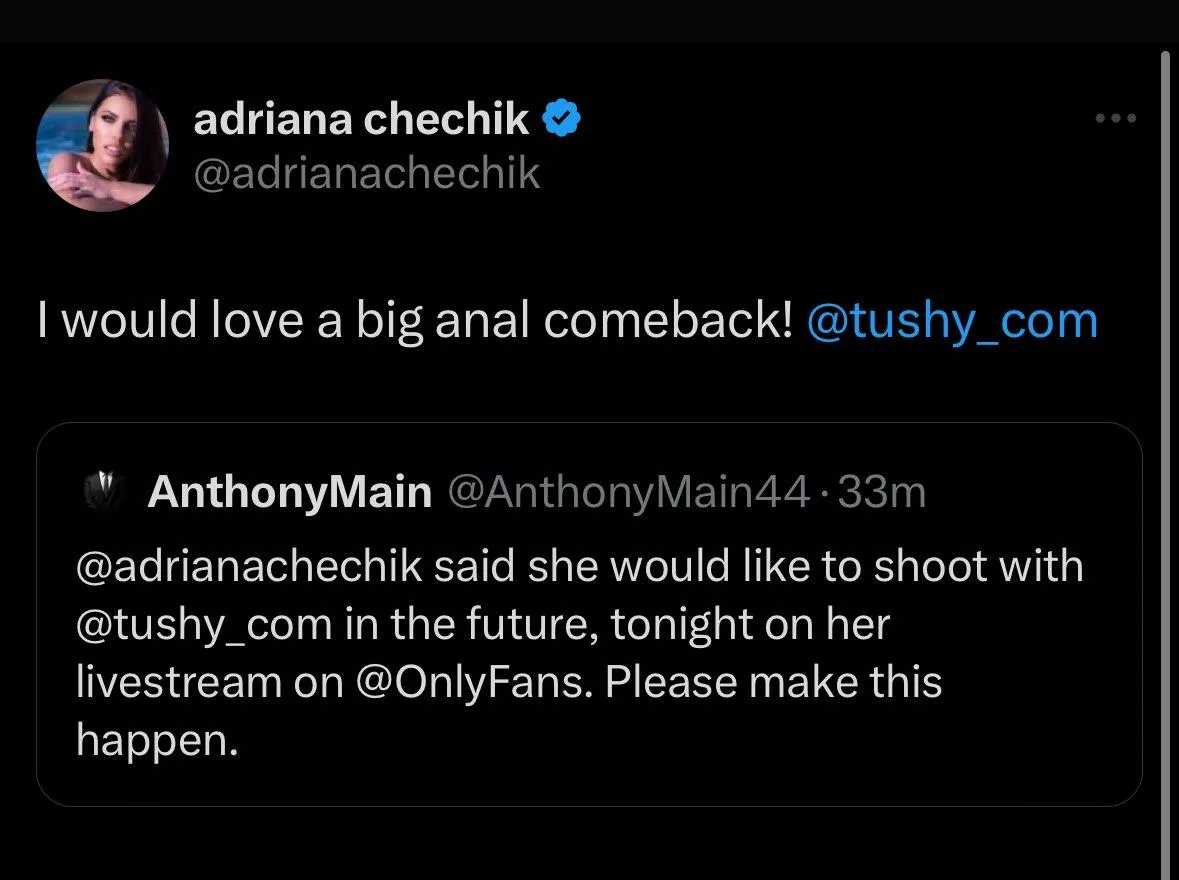
Task: Open the 33m timestamp of quoted tweet
Action: click(883, 492)
